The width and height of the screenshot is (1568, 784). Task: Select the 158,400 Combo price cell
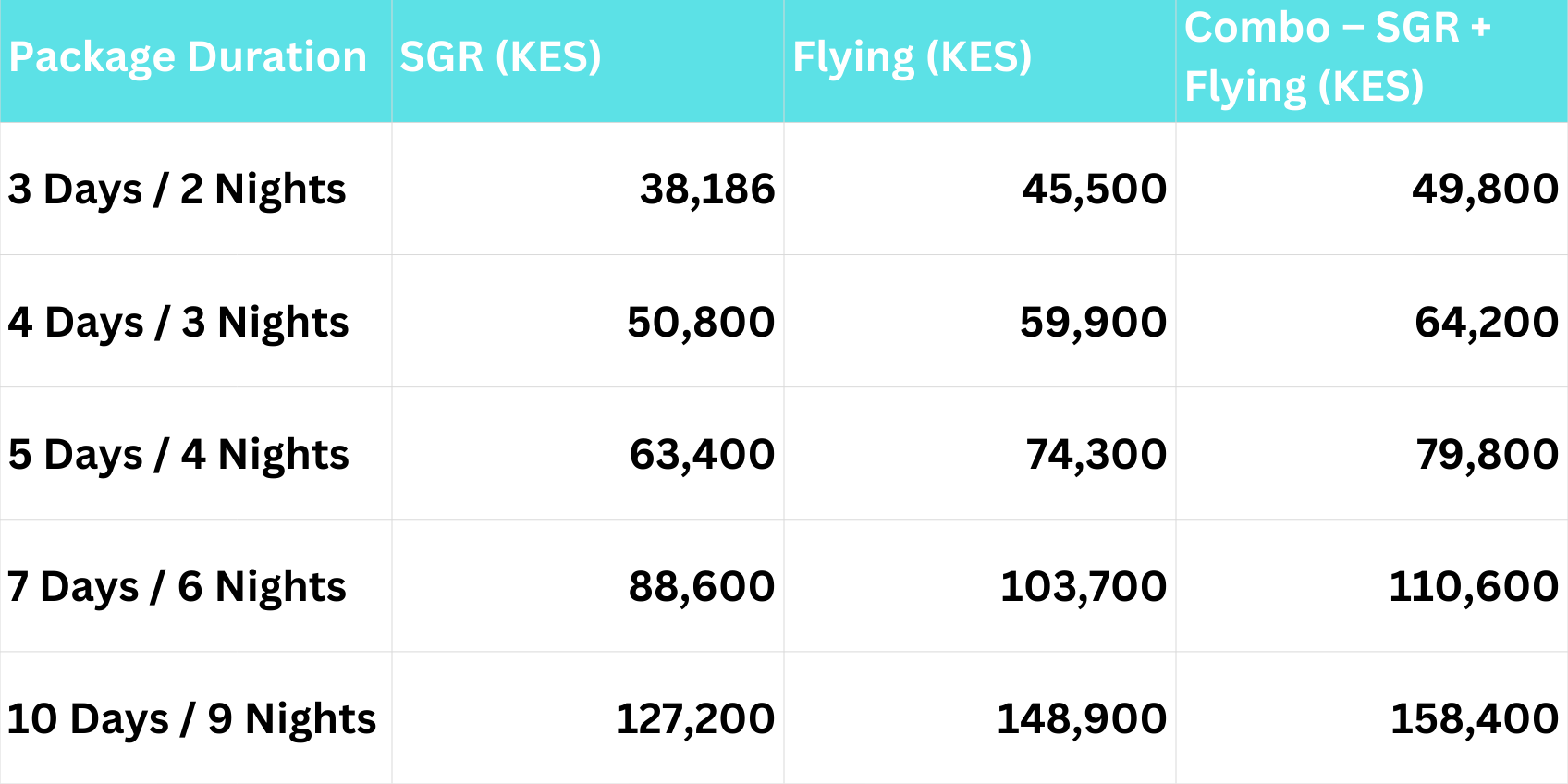click(1475, 719)
